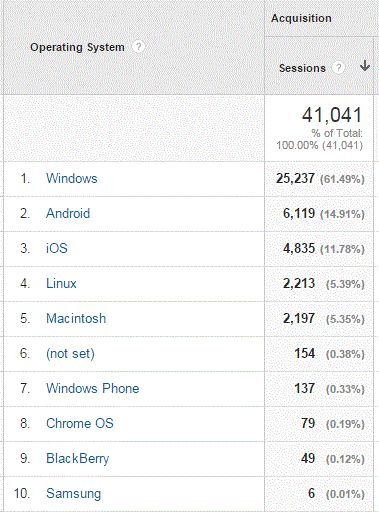The height and width of the screenshot is (517, 379).
Task: Click the 25,237 Windows sessions value
Action: click(295, 179)
